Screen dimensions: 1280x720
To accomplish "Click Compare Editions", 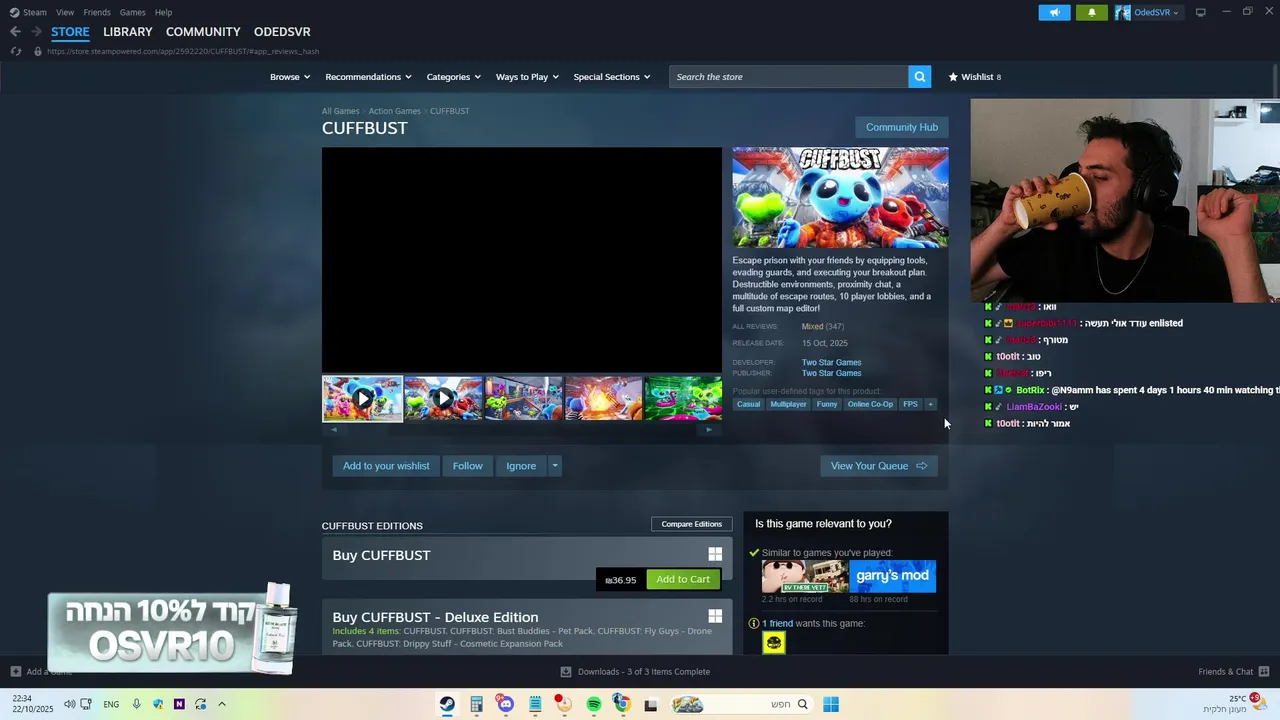I will pyautogui.click(x=691, y=524).
